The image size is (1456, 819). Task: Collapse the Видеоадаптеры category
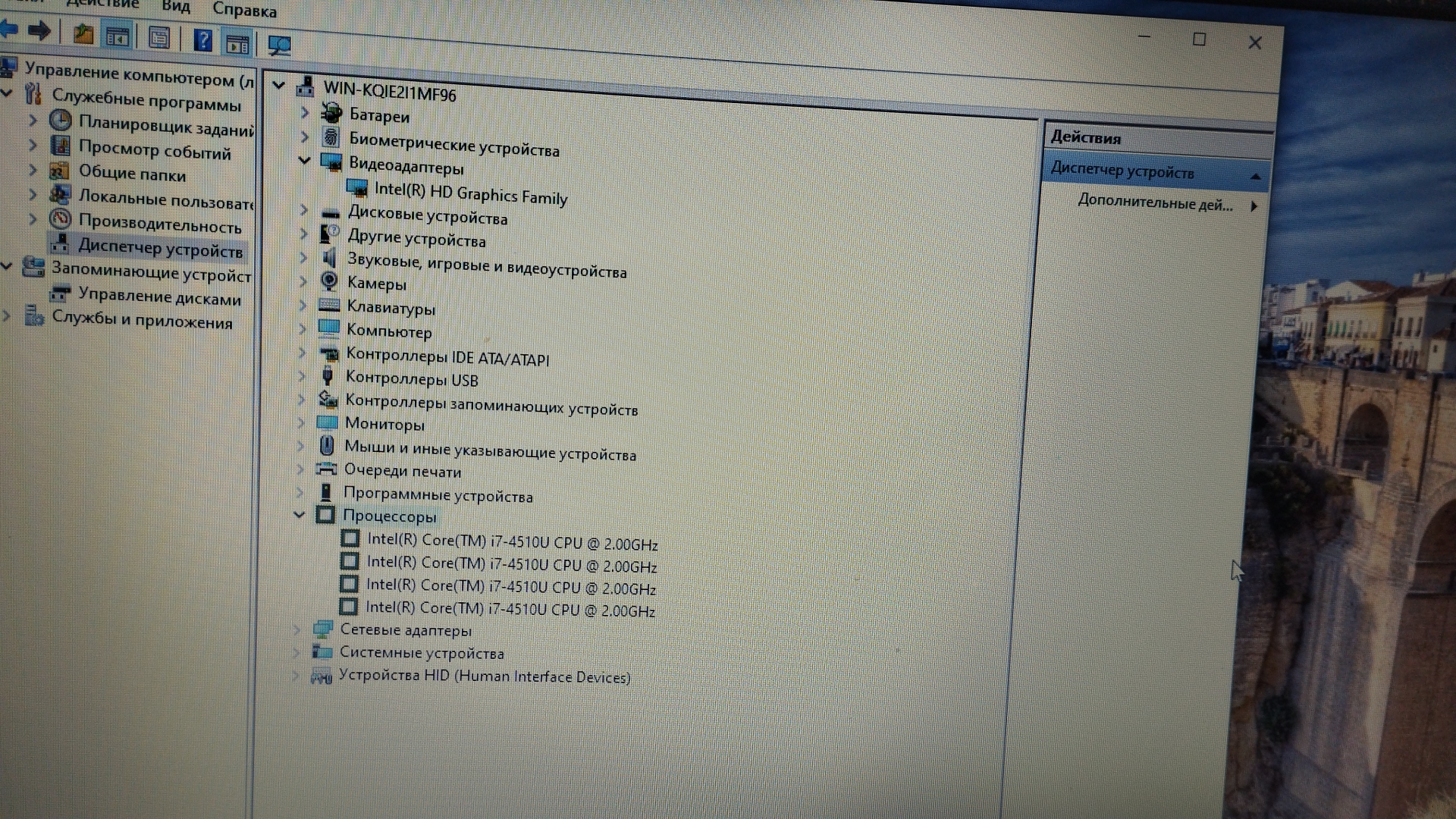(x=305, y=160)
